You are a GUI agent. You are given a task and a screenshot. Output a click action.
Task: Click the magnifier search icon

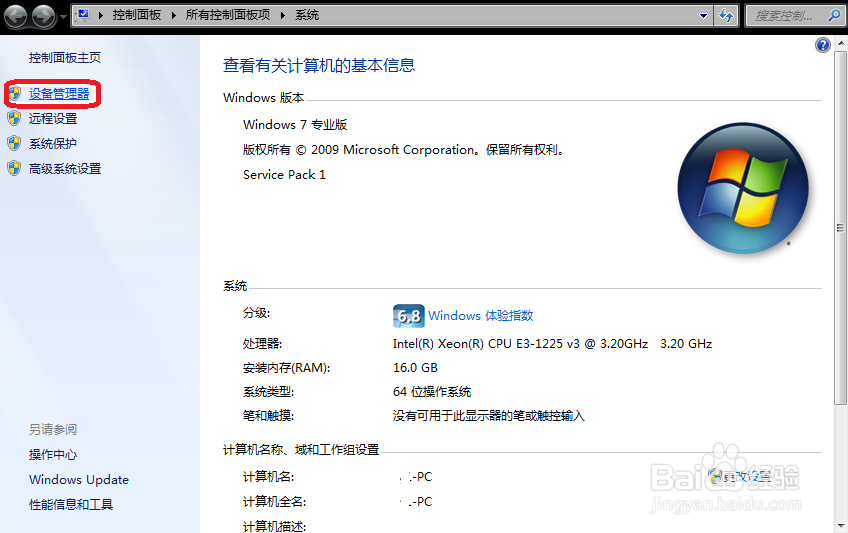[x=834, y=16]
